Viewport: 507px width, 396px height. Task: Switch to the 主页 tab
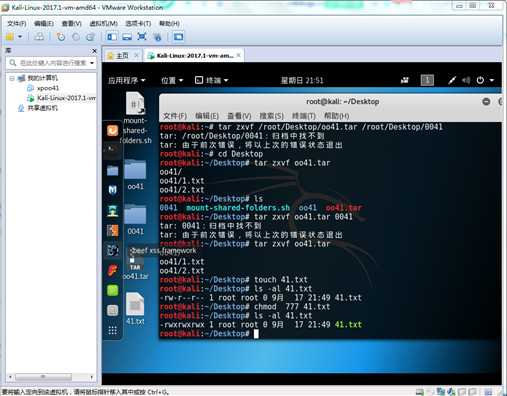pos(122,55)
